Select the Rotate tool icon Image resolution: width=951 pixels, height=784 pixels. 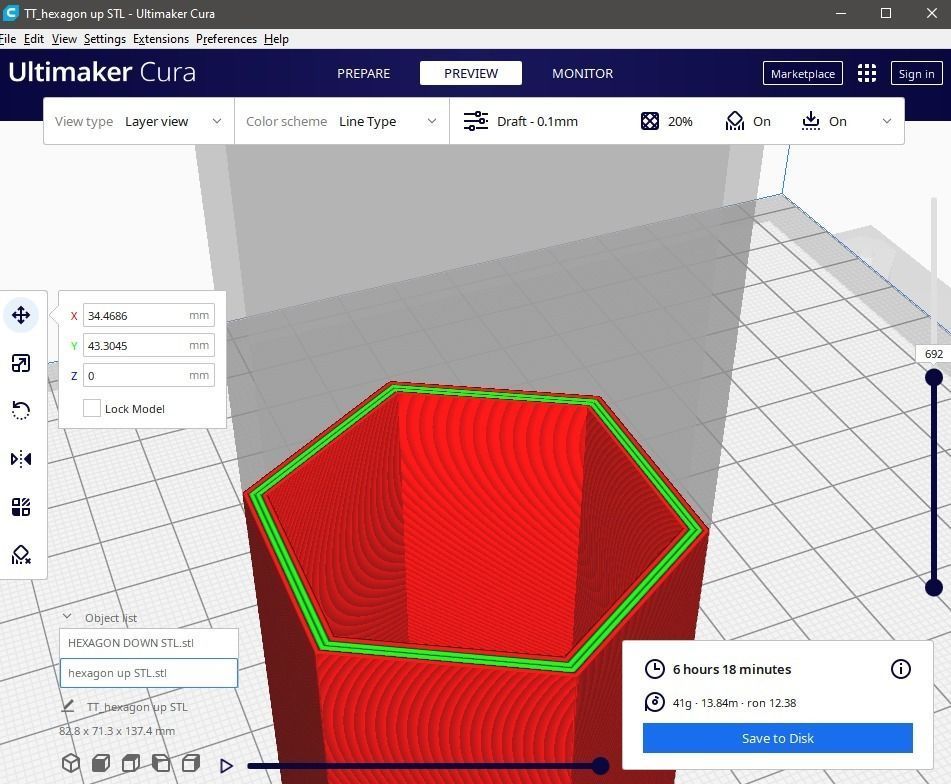tap(21, 410)
